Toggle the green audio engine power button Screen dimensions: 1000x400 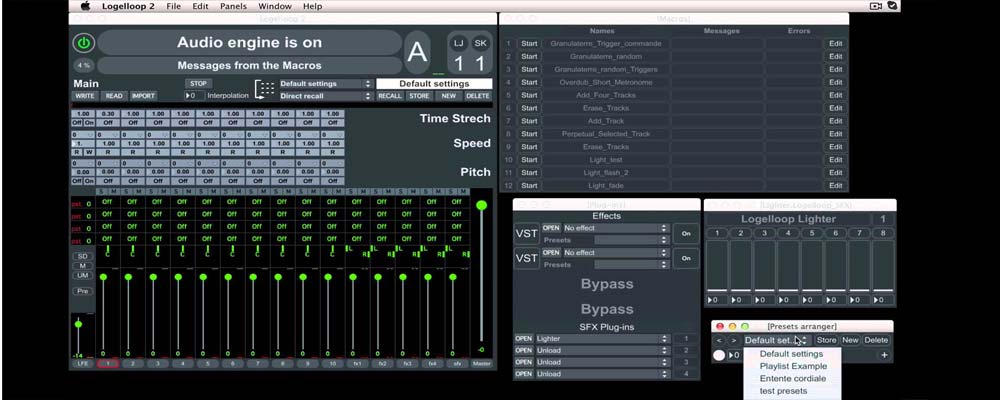[84, 43]
